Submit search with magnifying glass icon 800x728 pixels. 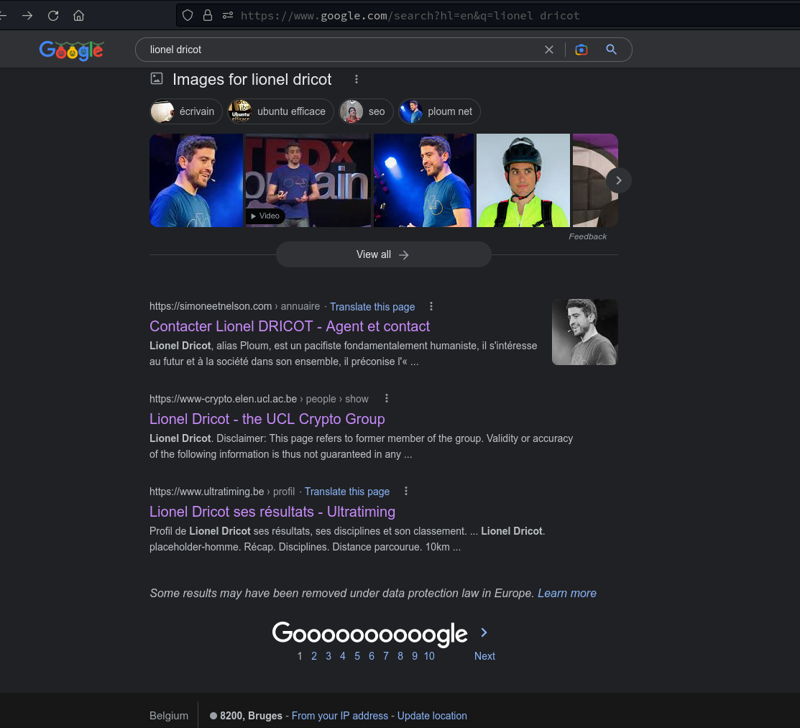coord(611,49)
